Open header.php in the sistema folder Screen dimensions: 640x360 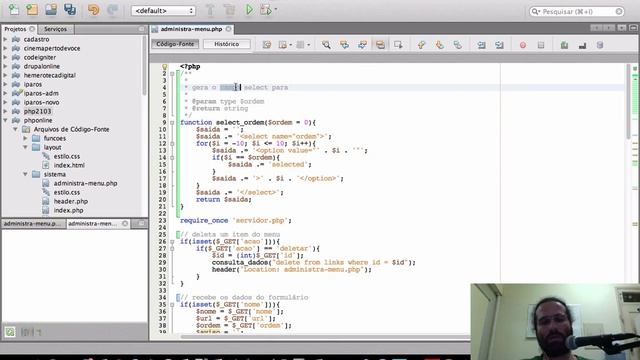pyautogui.click(x=71, y=201)
